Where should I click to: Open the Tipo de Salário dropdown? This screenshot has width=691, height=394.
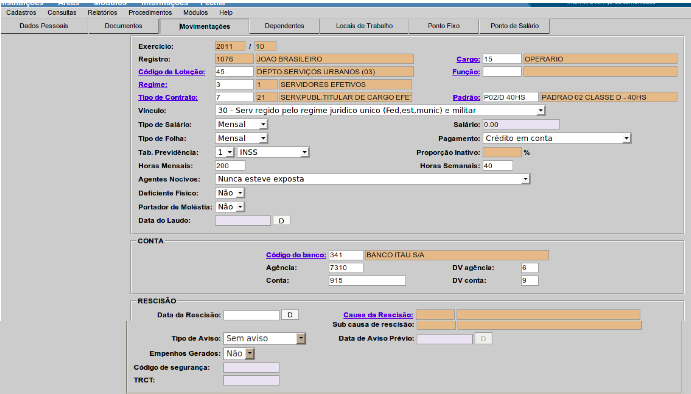pos(241,124)
